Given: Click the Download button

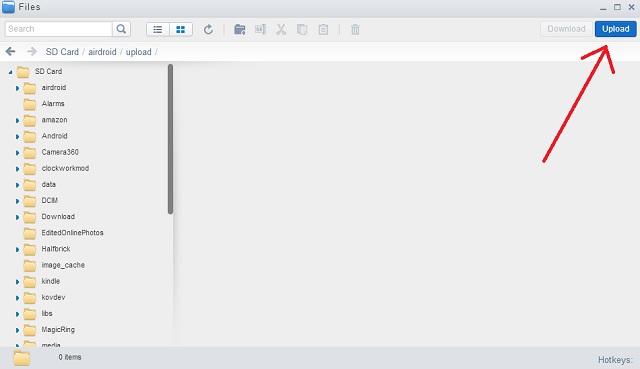Looking at the screenshot, I should click(566, 29).
